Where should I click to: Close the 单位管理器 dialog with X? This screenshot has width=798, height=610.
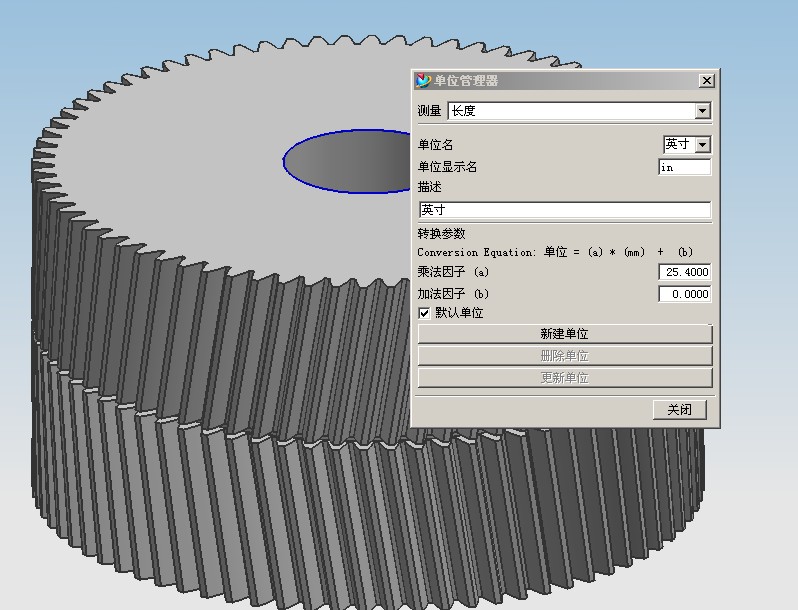(706, 80)
